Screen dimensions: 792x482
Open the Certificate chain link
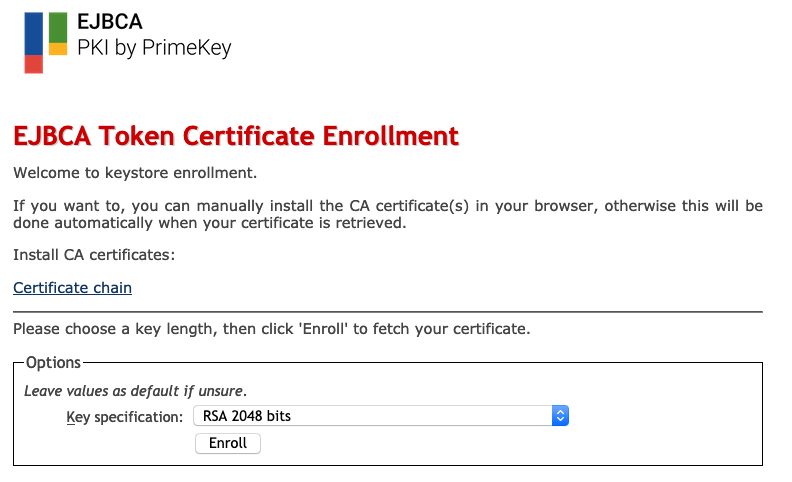tap(72, 288)
